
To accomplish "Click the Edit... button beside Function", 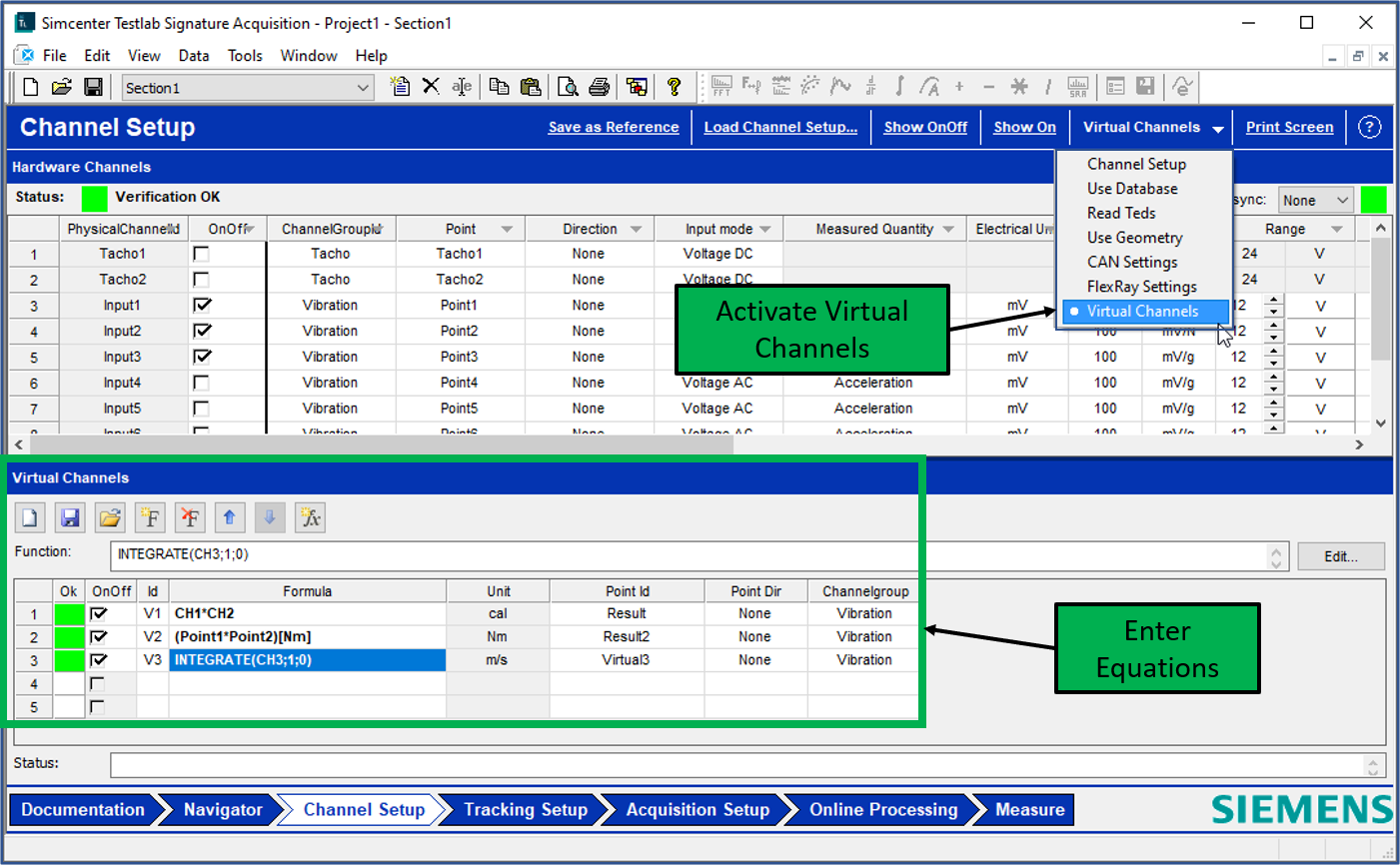I will pos(1341,556).
